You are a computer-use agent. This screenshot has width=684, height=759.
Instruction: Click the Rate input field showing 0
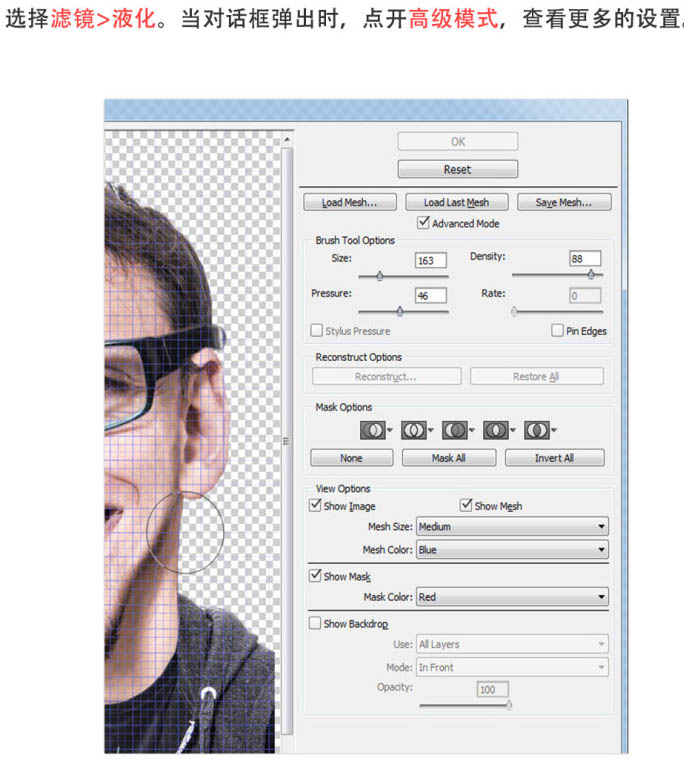point(585,295)
